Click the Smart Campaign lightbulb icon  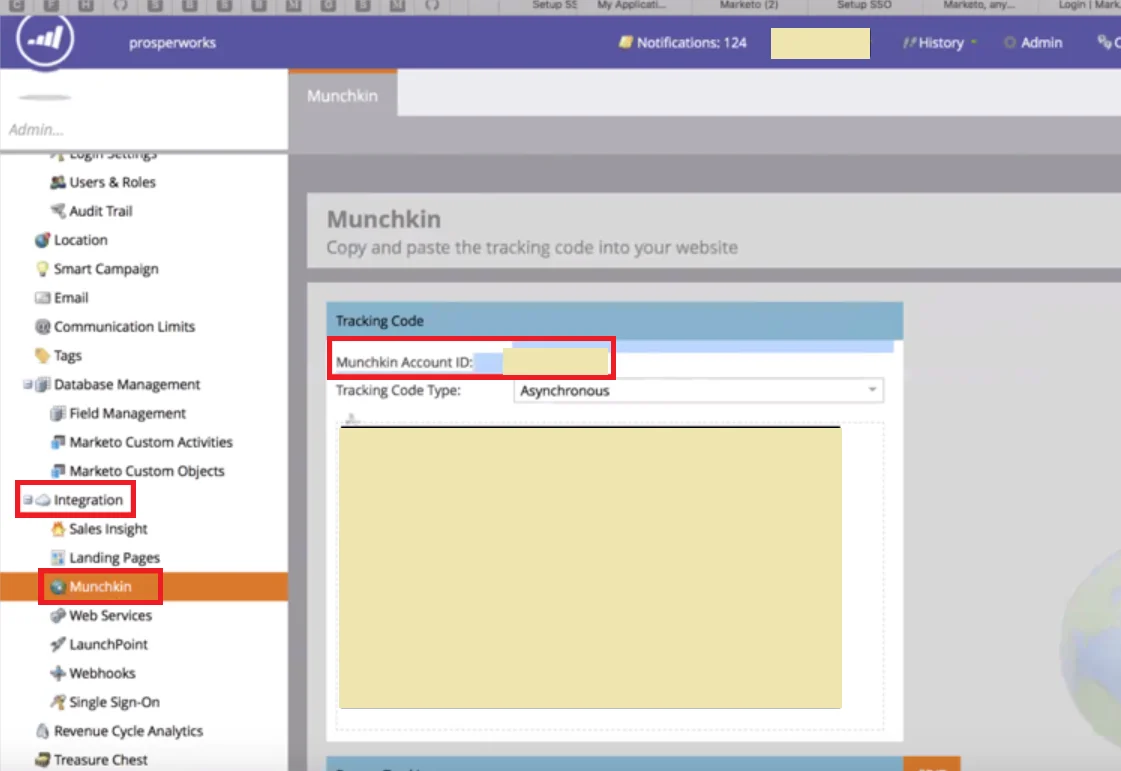click(43, 269)
